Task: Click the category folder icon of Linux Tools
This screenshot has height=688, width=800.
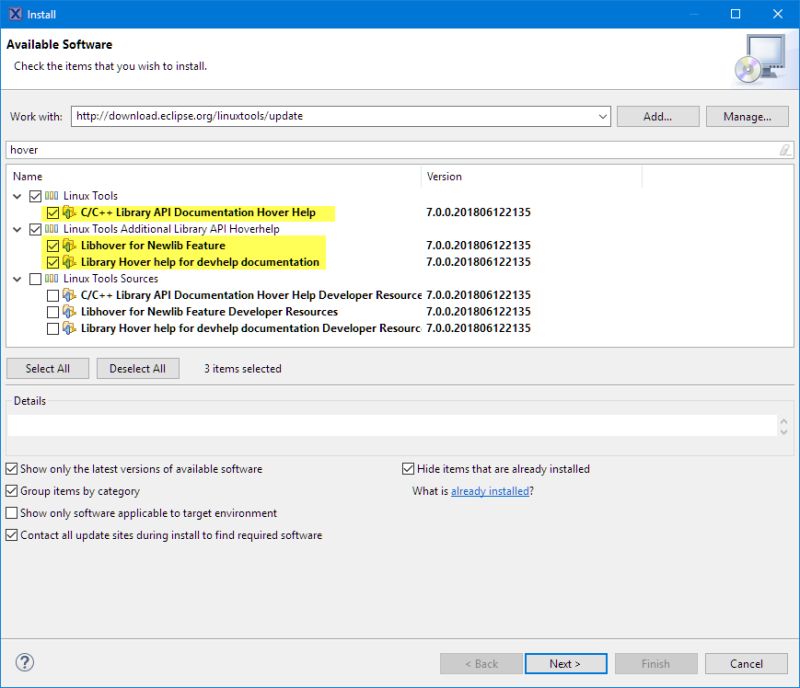Action: click(x=49, y=195)
